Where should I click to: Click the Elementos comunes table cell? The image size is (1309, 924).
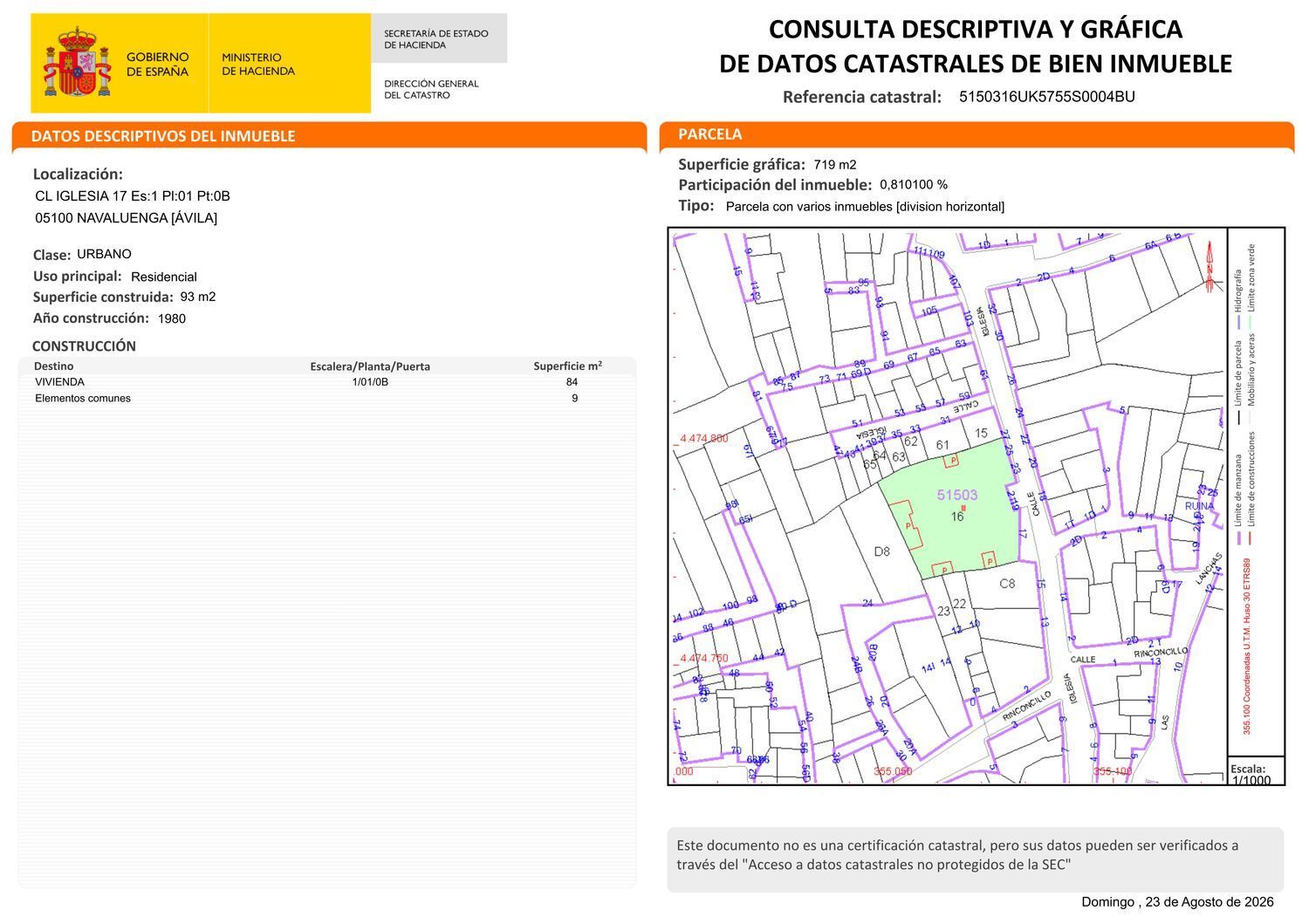(83, 399)
